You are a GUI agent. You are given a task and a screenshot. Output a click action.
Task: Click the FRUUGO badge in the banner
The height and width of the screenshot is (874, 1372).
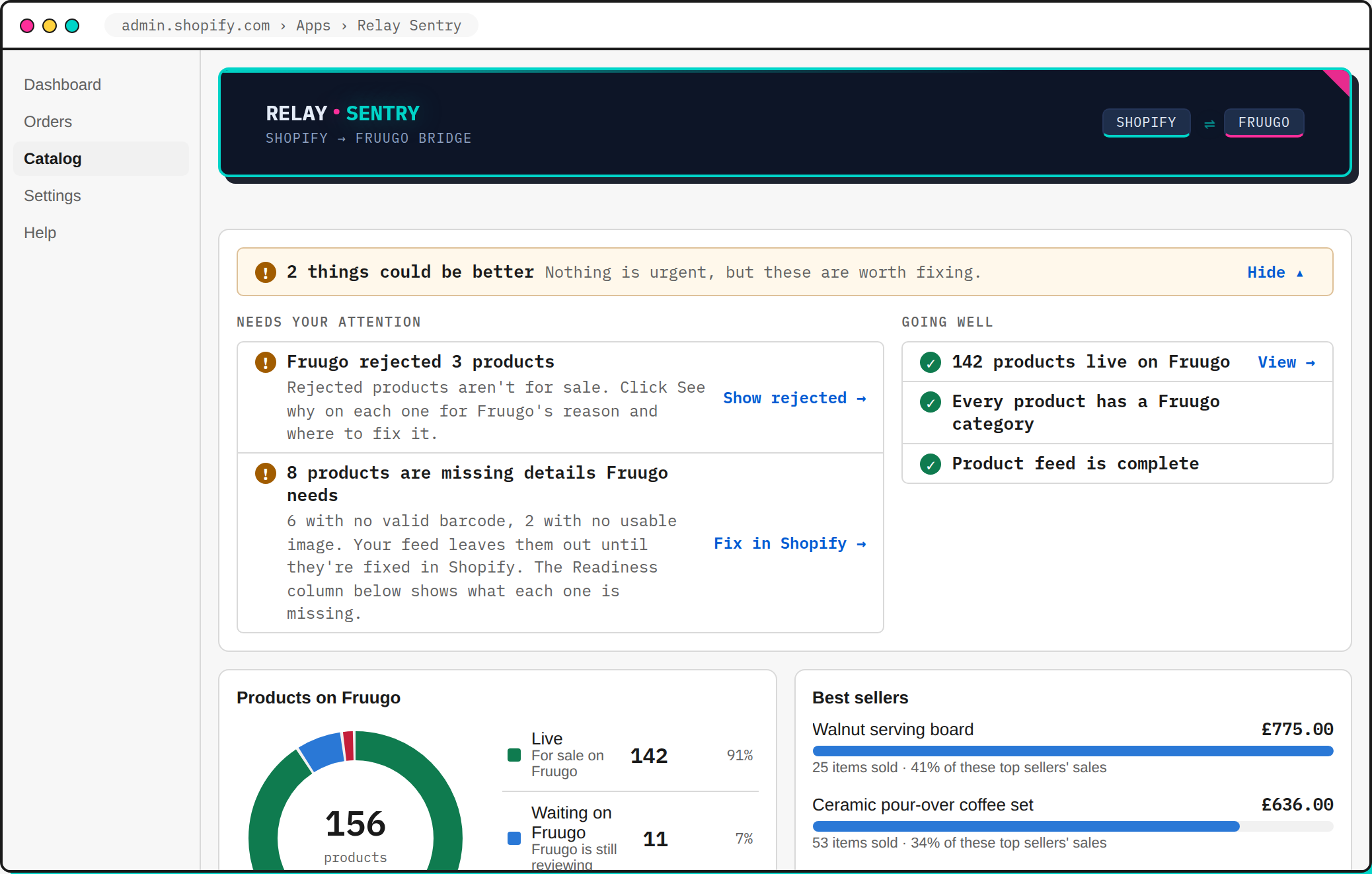[x=1264, y=122]
